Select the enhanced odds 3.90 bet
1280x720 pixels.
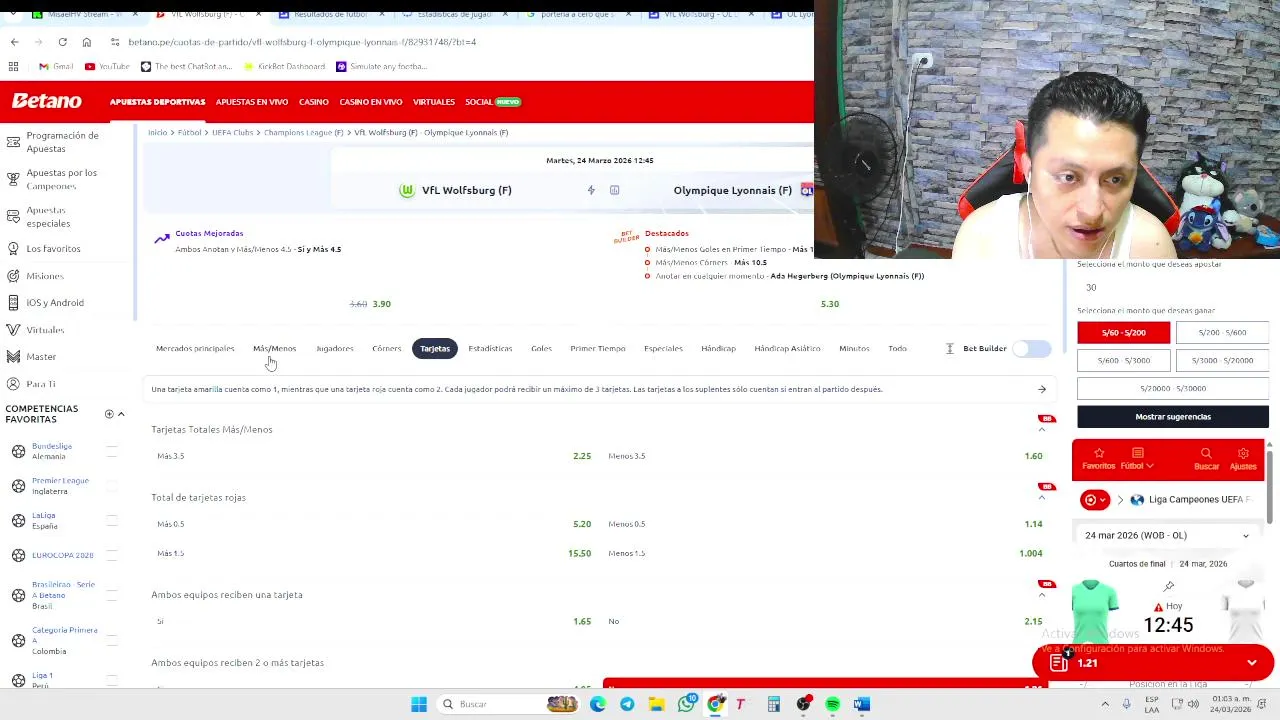tap(381, 304)
